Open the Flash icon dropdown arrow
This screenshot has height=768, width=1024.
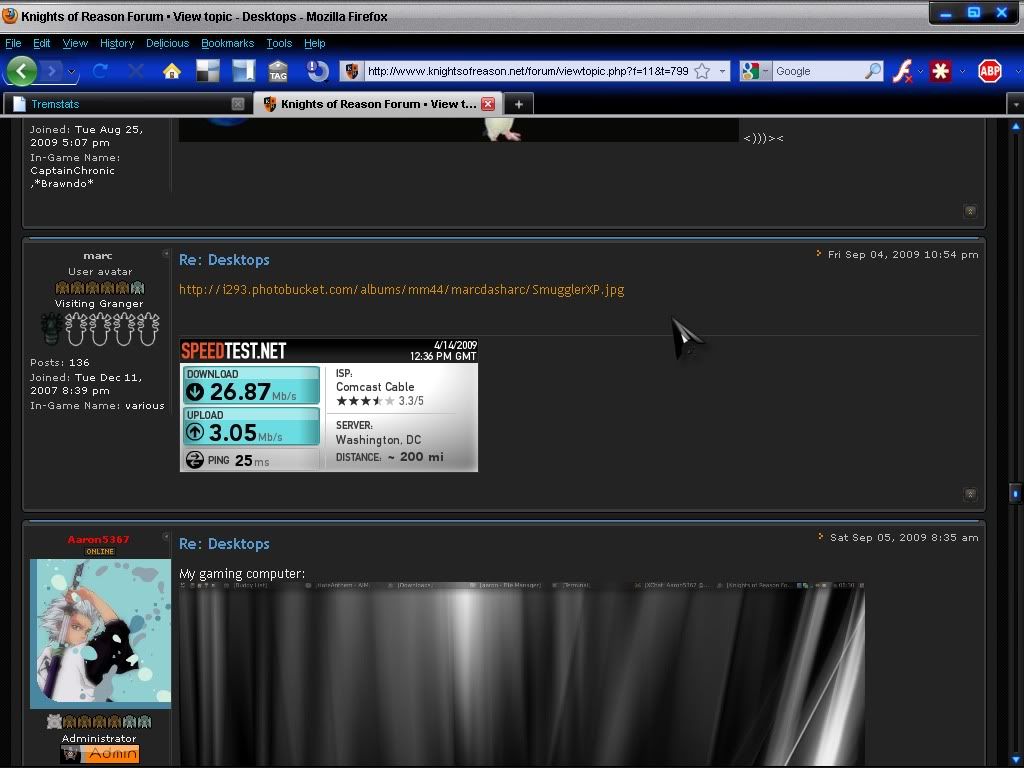[x=920, y=71]
